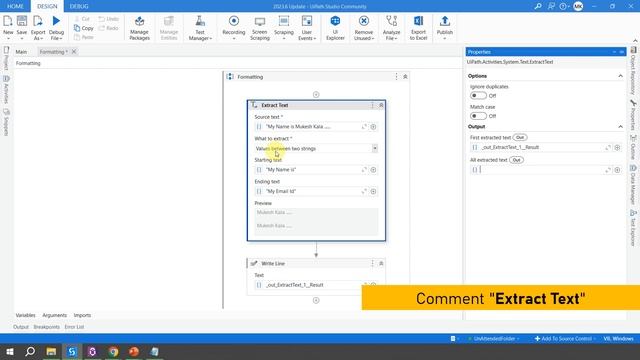
Task: Switch to the DEBUG ribbon tab
Action: point(79,6)
